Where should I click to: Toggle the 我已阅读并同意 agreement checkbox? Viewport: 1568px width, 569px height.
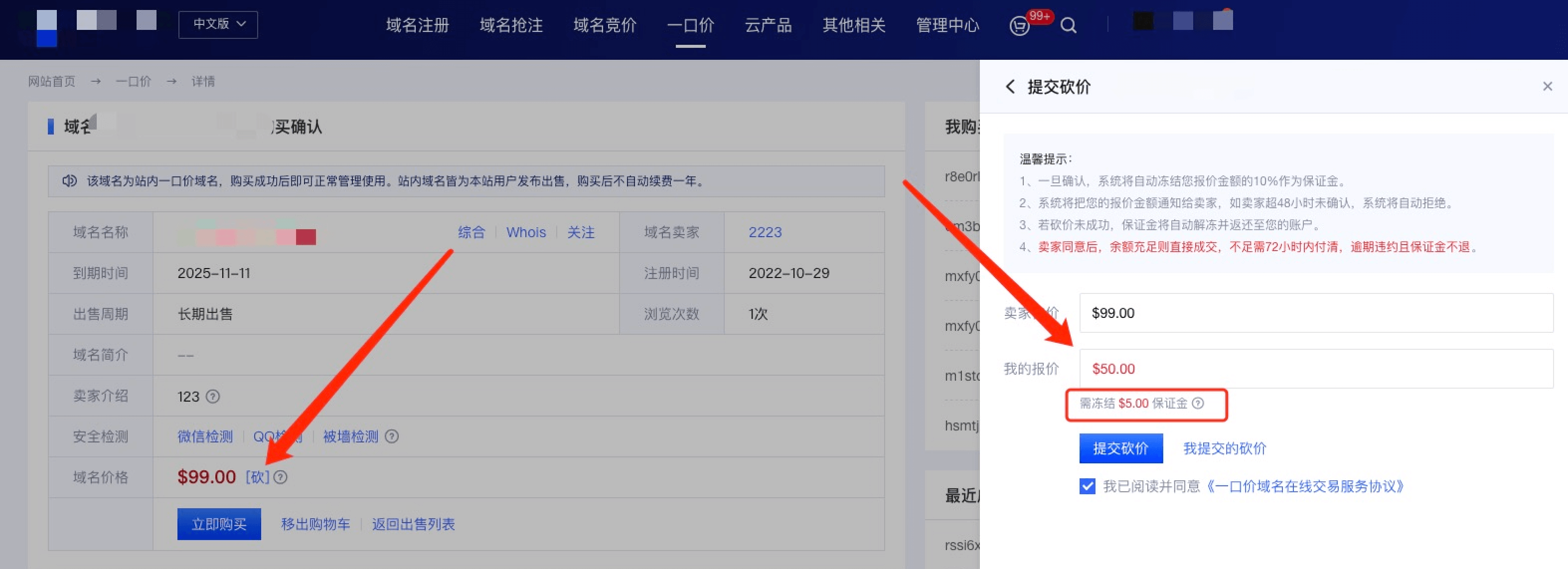click(1087, 486)
